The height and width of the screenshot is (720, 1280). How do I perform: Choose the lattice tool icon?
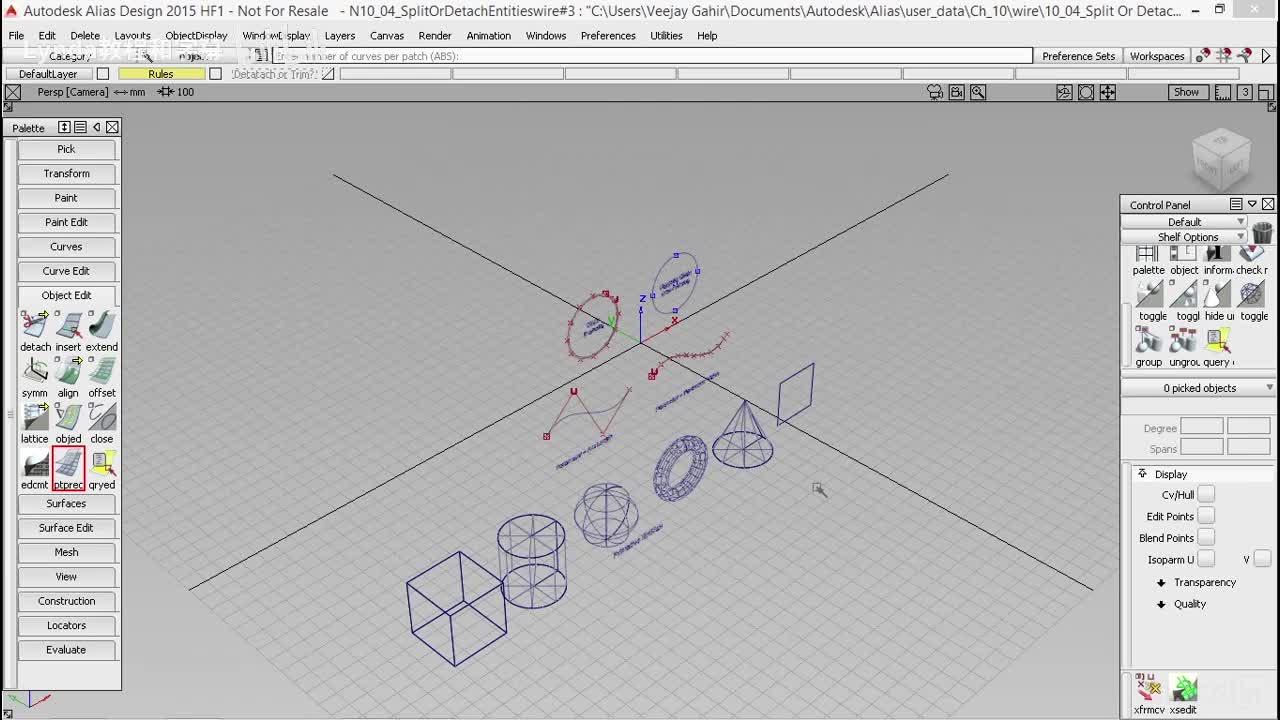pyautogui.click(x=35, y=417)
